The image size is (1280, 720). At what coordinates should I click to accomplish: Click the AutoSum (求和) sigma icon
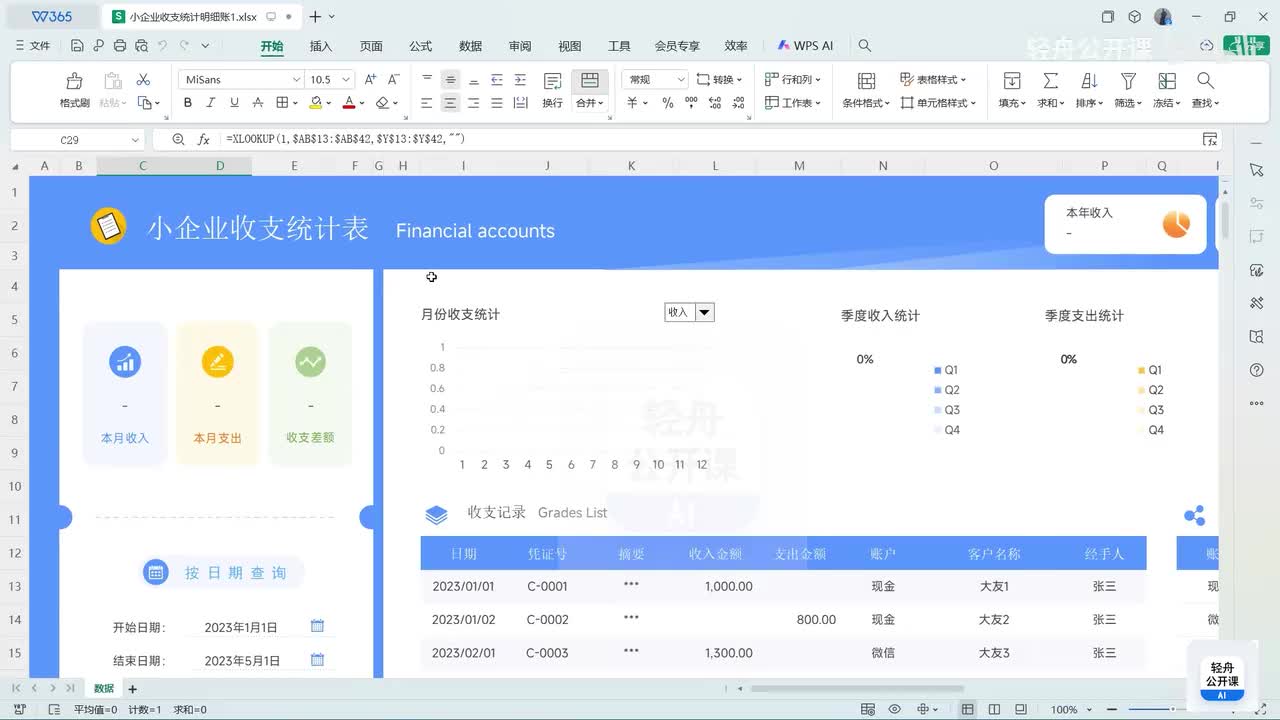click(1050, 81)
